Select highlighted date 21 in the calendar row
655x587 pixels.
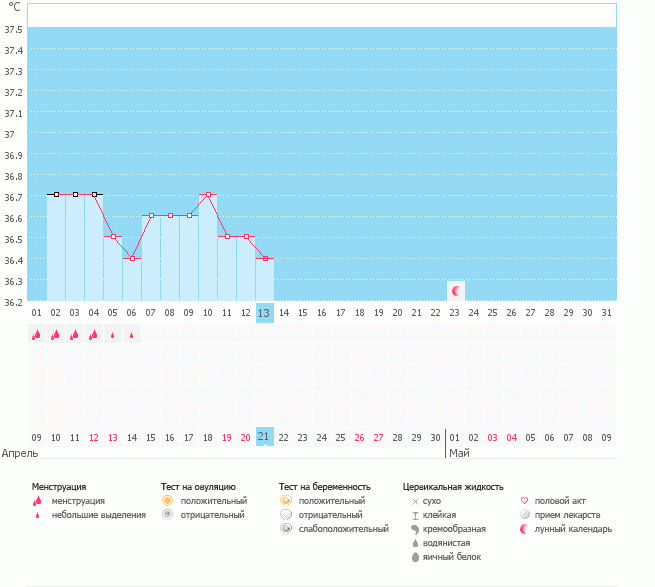(x=264, y=437)
